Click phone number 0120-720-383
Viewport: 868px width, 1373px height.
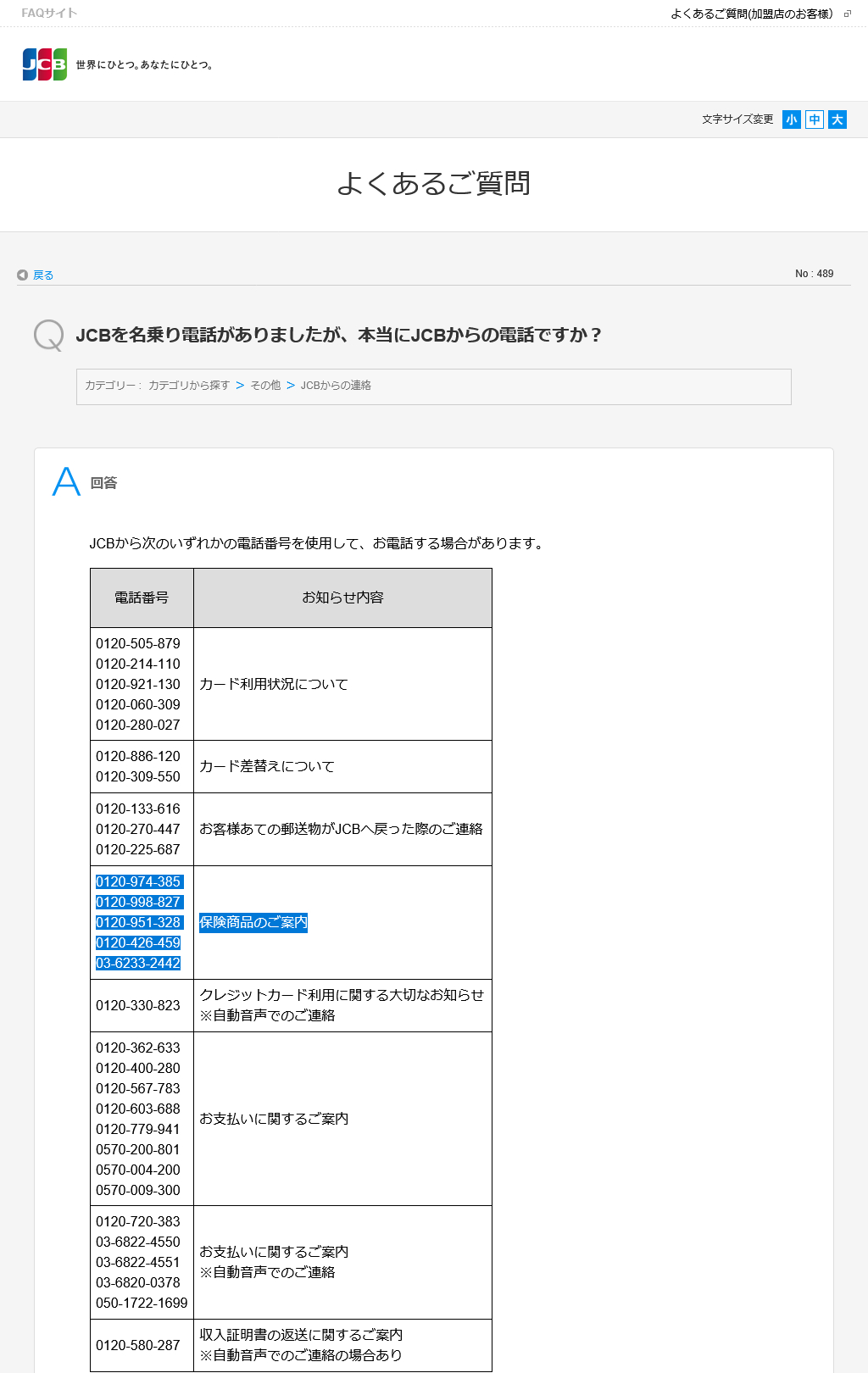click(x=138, y=1221)
